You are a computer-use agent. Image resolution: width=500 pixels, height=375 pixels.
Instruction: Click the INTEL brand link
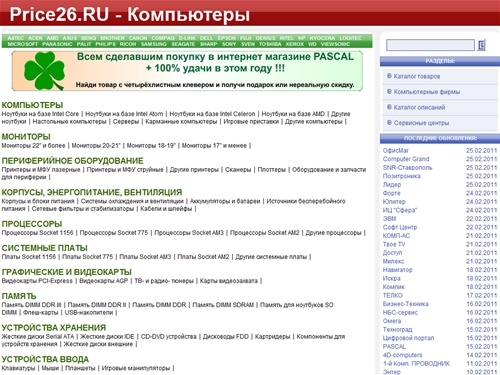point(287,38)
